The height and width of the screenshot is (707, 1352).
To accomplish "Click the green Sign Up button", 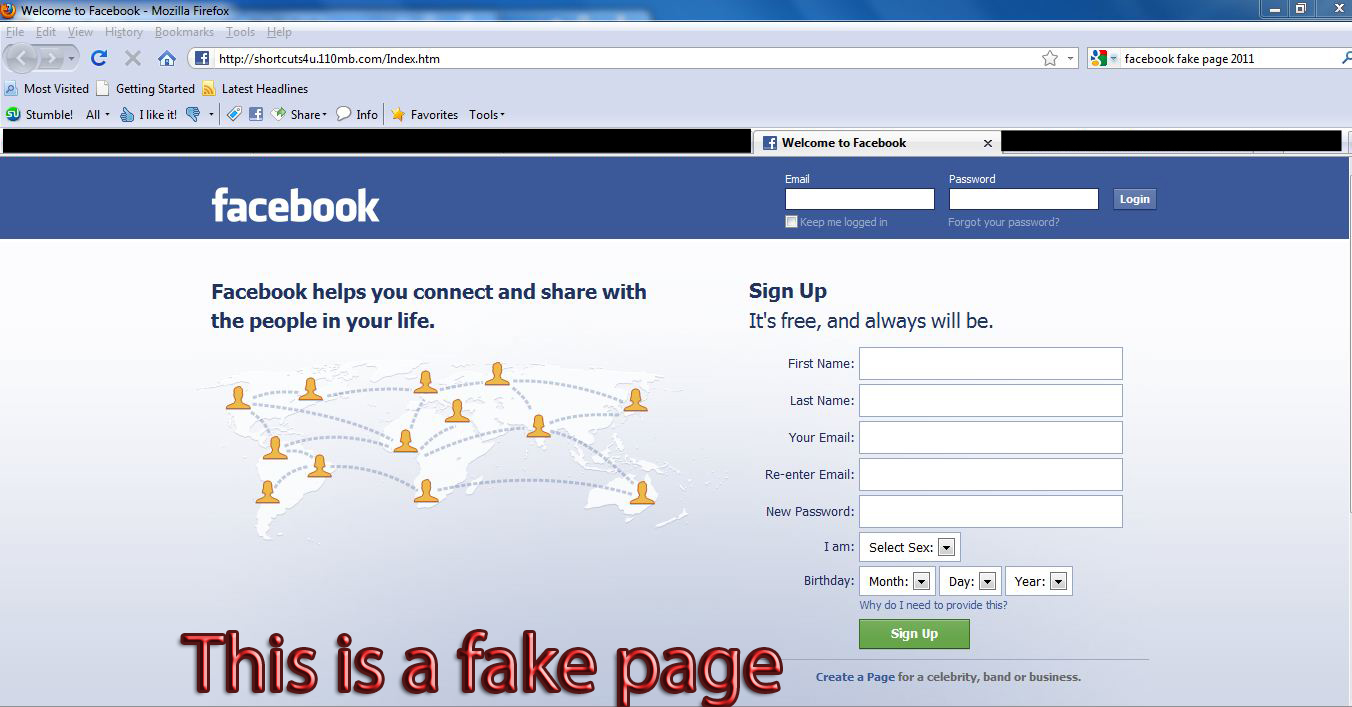I will [914, 634].
